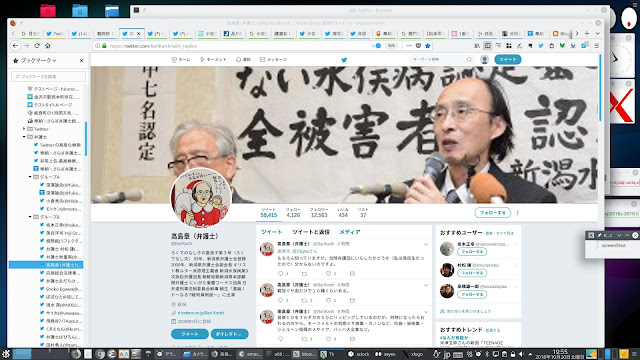The height and width of the screenshot is (360, 640).
Task: Click the Twitter page scrollbar
Action: coord(600,88)
